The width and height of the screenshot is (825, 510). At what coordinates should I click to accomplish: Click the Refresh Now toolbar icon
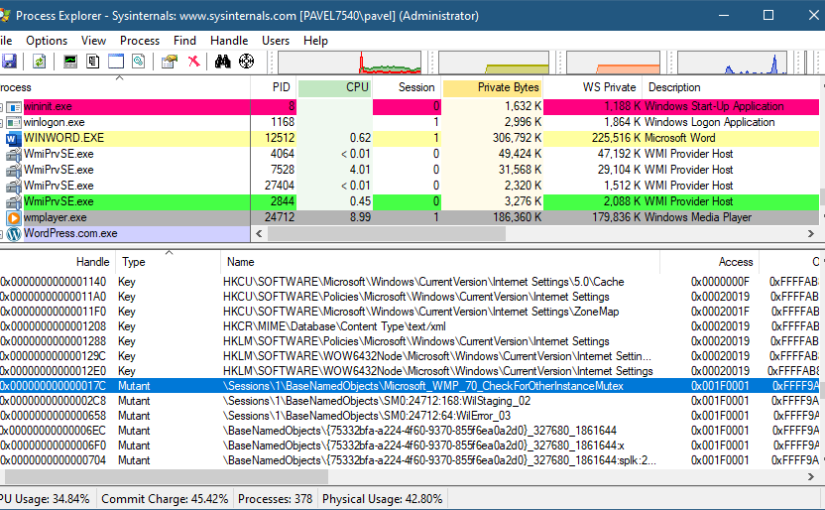[39, 62]
